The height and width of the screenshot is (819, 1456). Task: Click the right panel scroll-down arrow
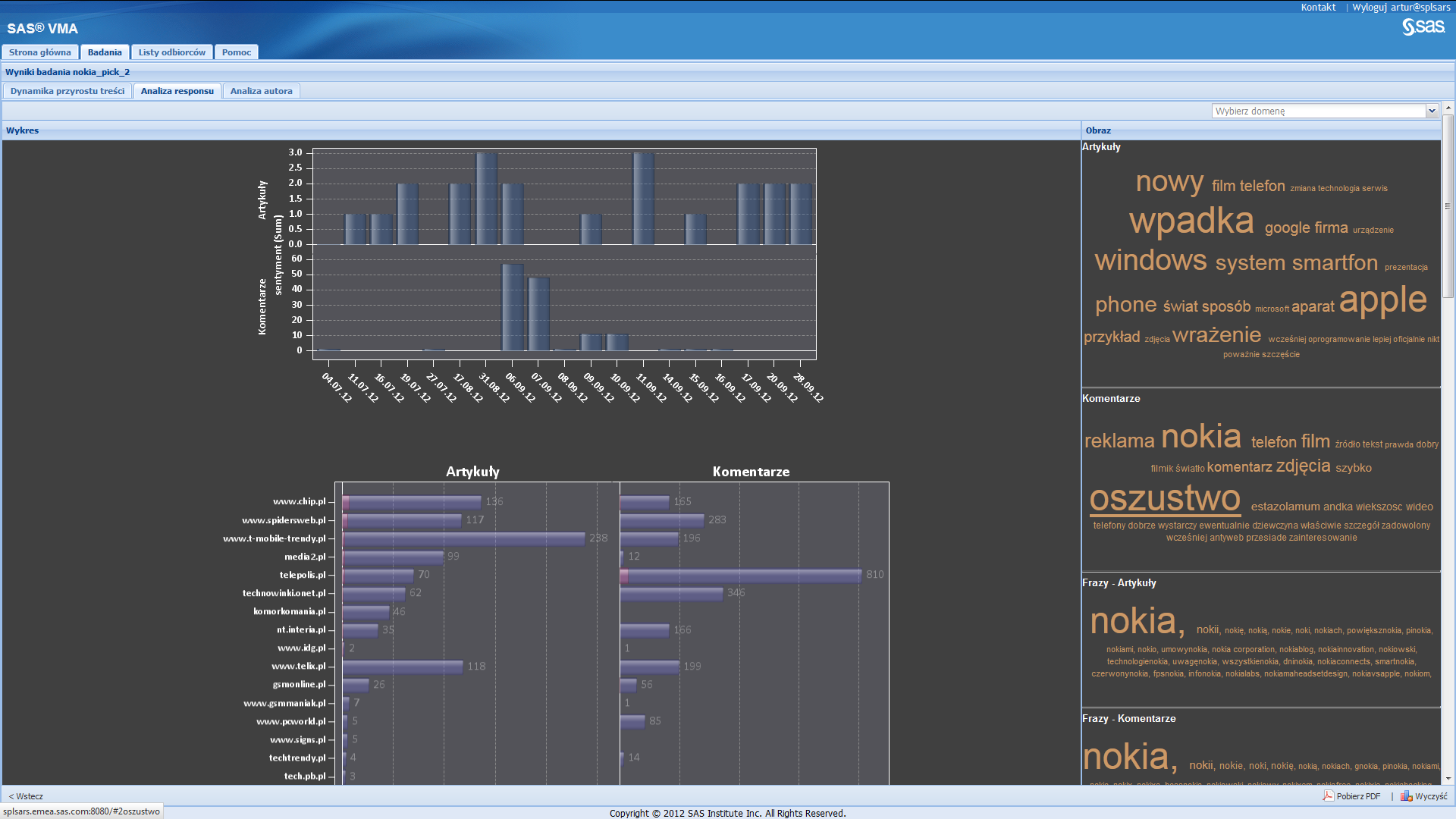point(1448,779)
